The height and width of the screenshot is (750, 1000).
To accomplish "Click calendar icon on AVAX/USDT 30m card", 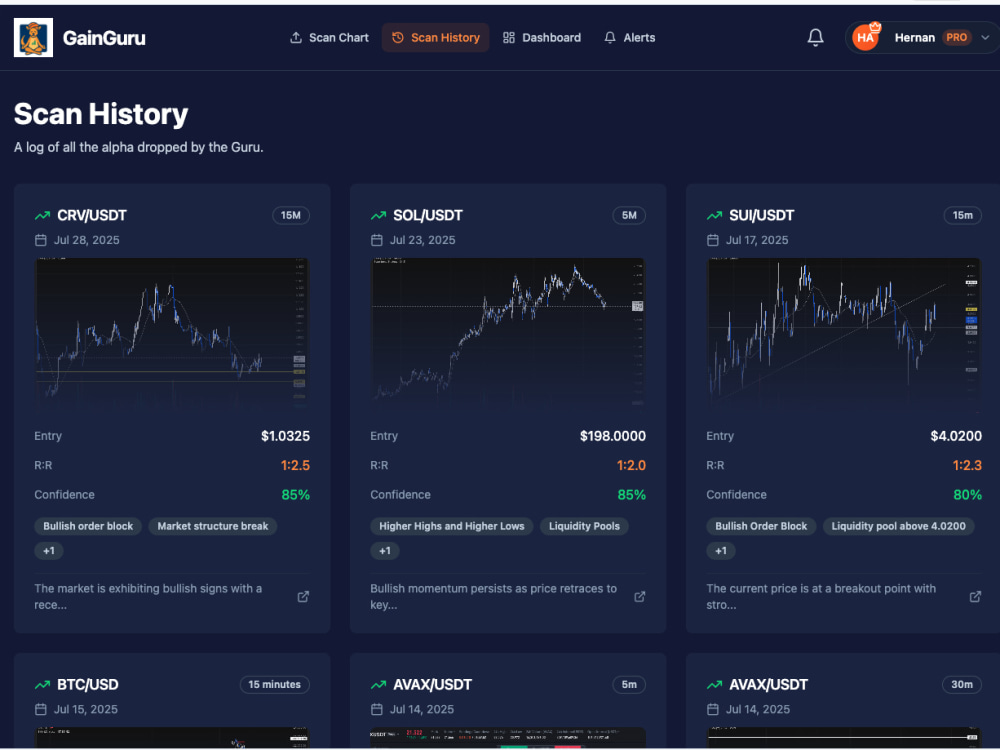I will (713, 709).
